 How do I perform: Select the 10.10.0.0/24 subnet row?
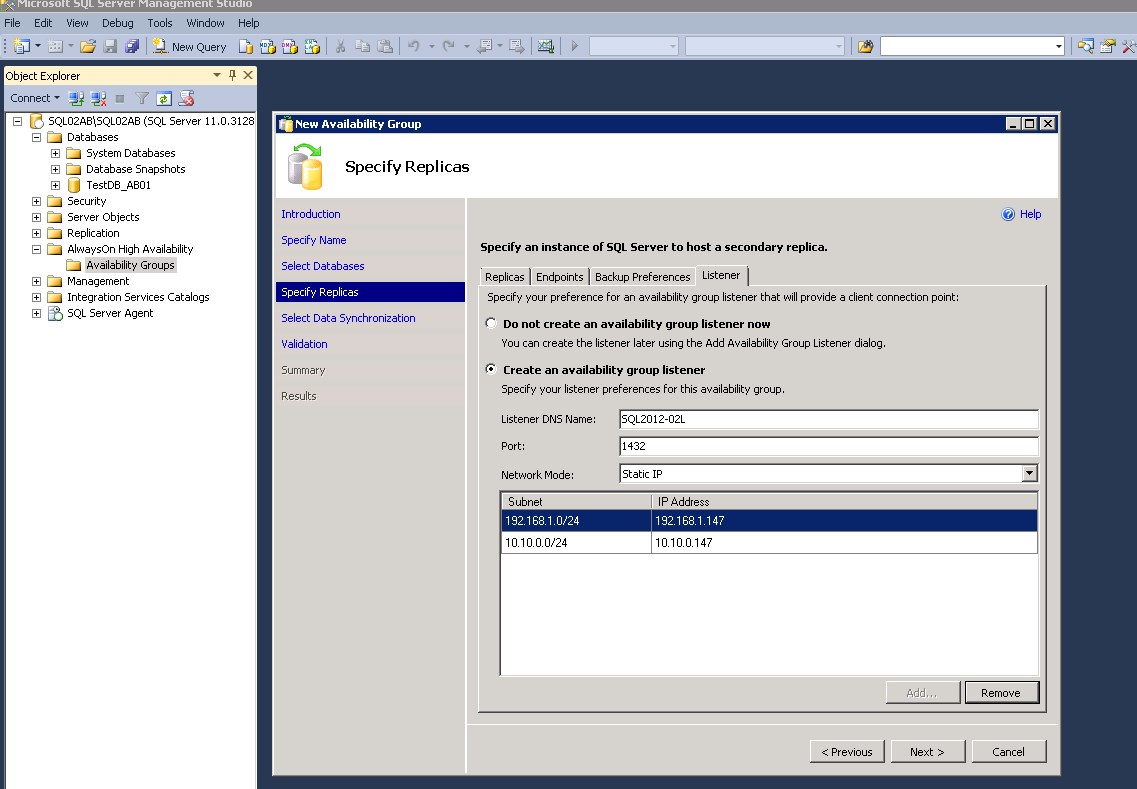point(575,542)
